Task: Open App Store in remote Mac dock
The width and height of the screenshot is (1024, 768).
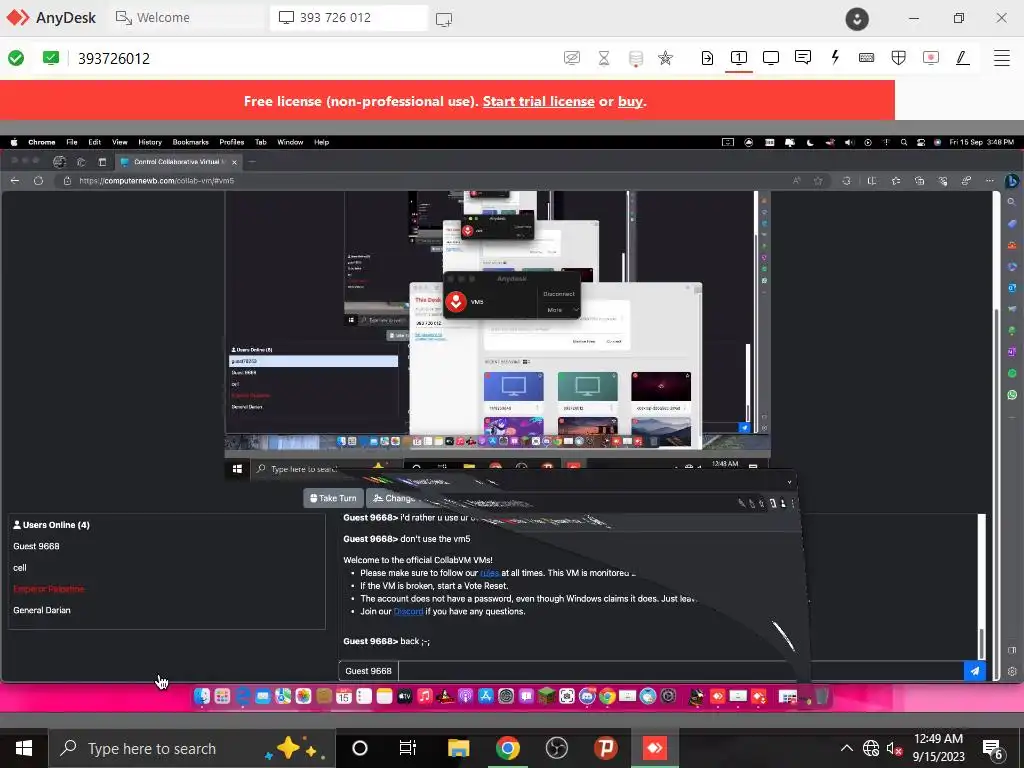Action: pyautogui.click(x=486, y=696)
